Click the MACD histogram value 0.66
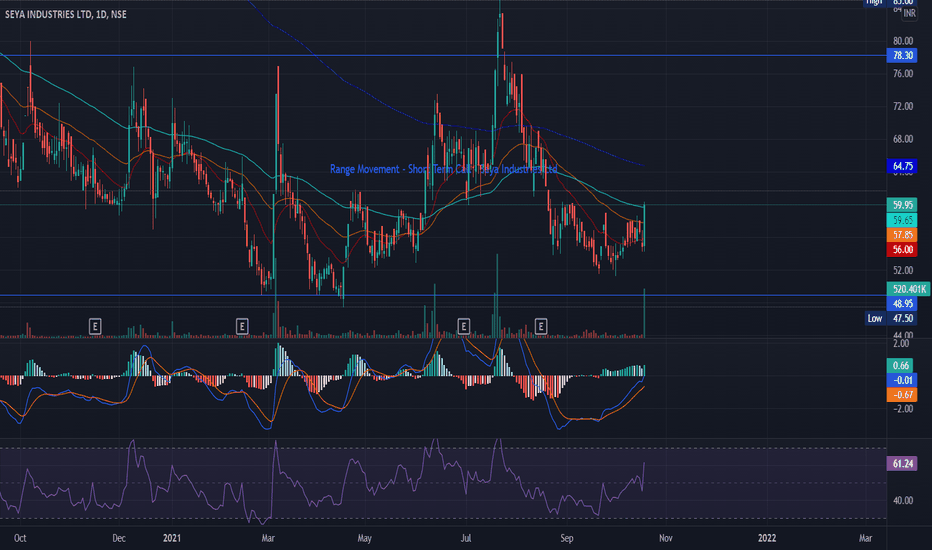 pyautogui.click(x=901, y=366)
